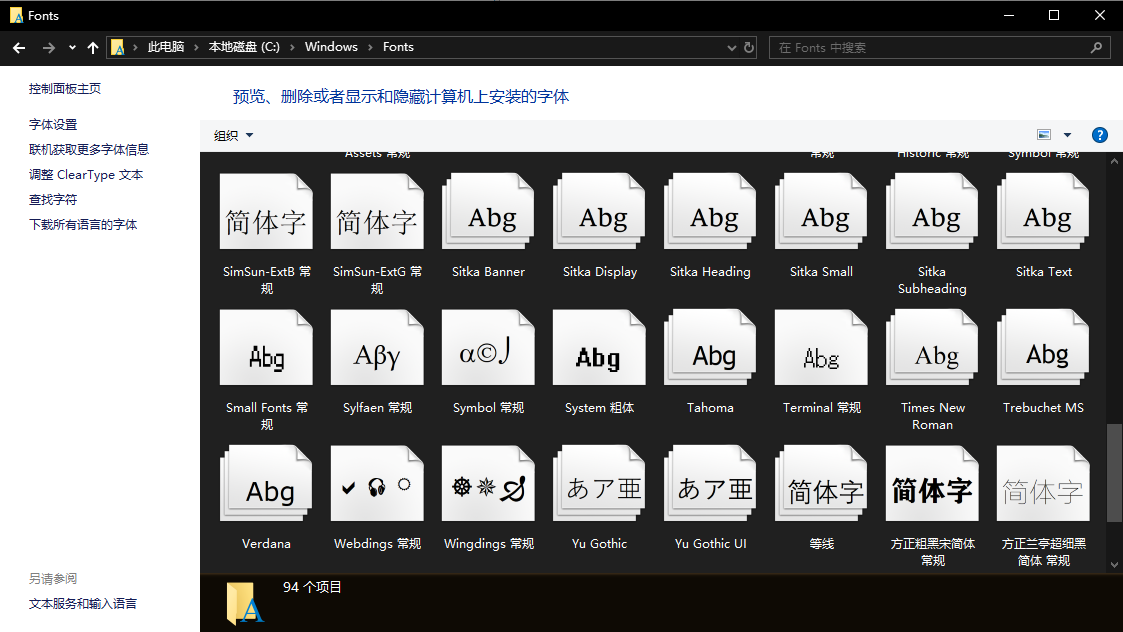This screenshot has width=1123, height=632.
Task: Select the Yu Gothic font icon
Action: pos(599,484)
